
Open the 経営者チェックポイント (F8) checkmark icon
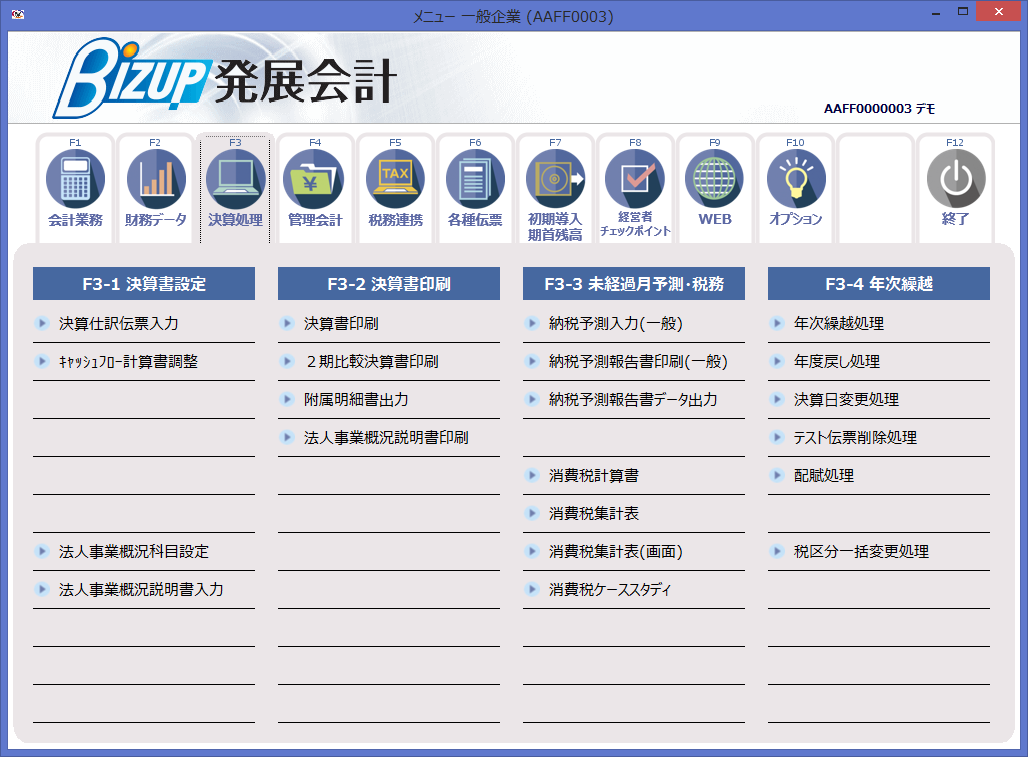pos(636,180)
